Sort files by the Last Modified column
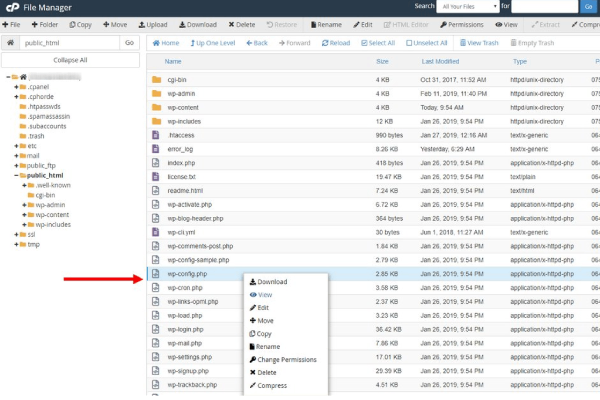Screen dimensions: 600x400 tap(440, 61)
